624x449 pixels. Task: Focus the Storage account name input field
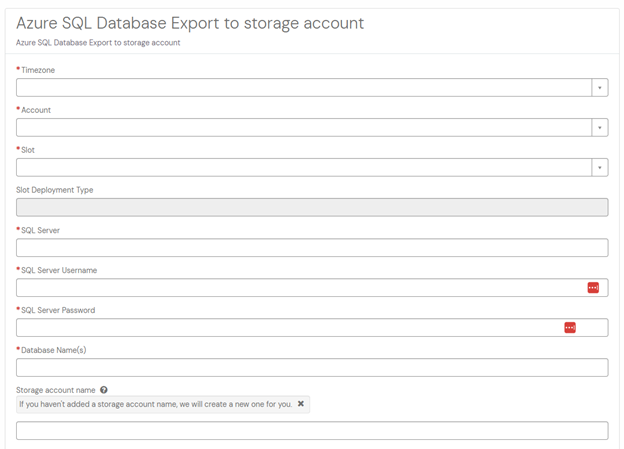click(x=312, y=431)
